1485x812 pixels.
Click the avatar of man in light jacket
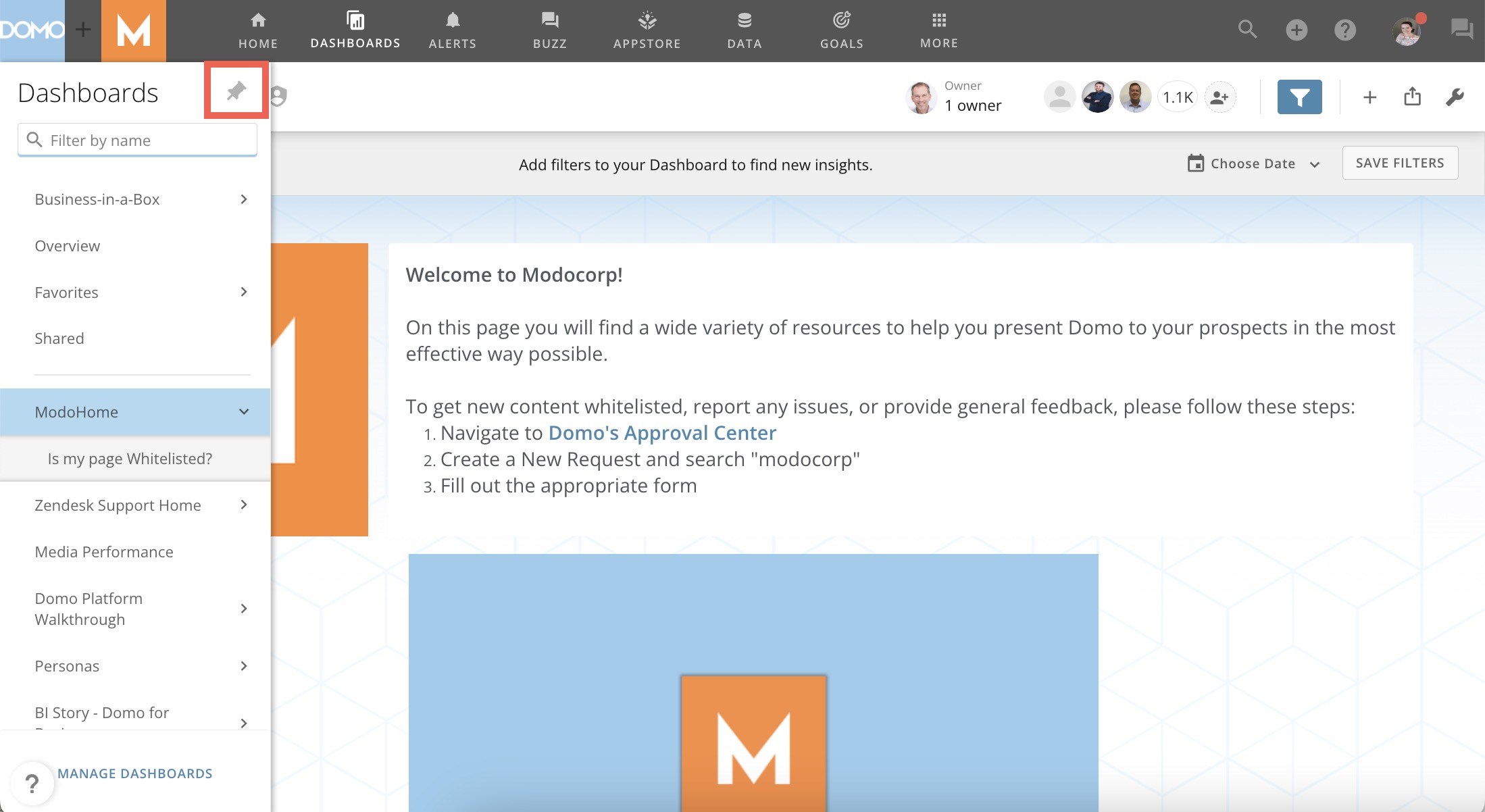point(1136,97)
